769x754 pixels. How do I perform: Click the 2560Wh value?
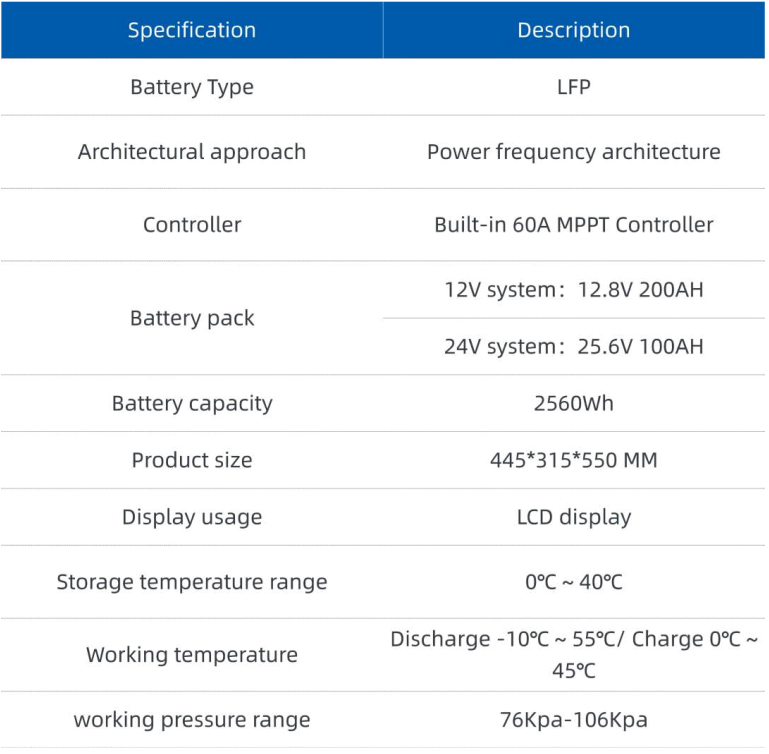574,404
